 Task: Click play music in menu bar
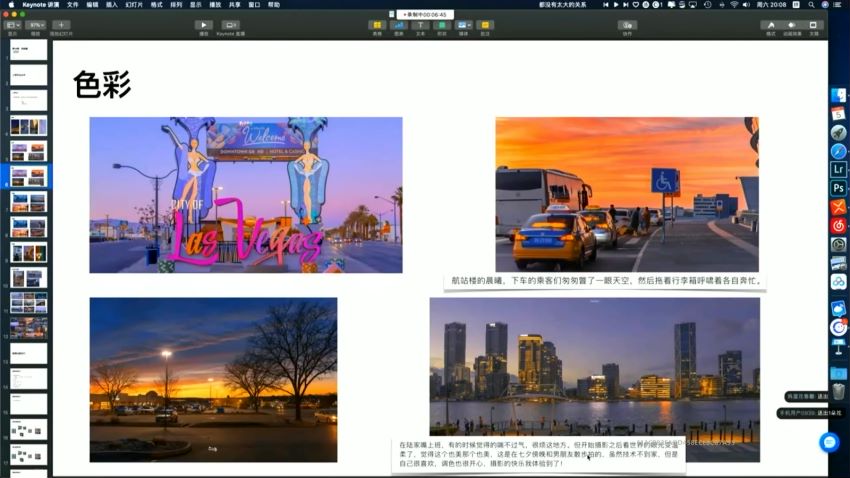(x=616, y=4)
